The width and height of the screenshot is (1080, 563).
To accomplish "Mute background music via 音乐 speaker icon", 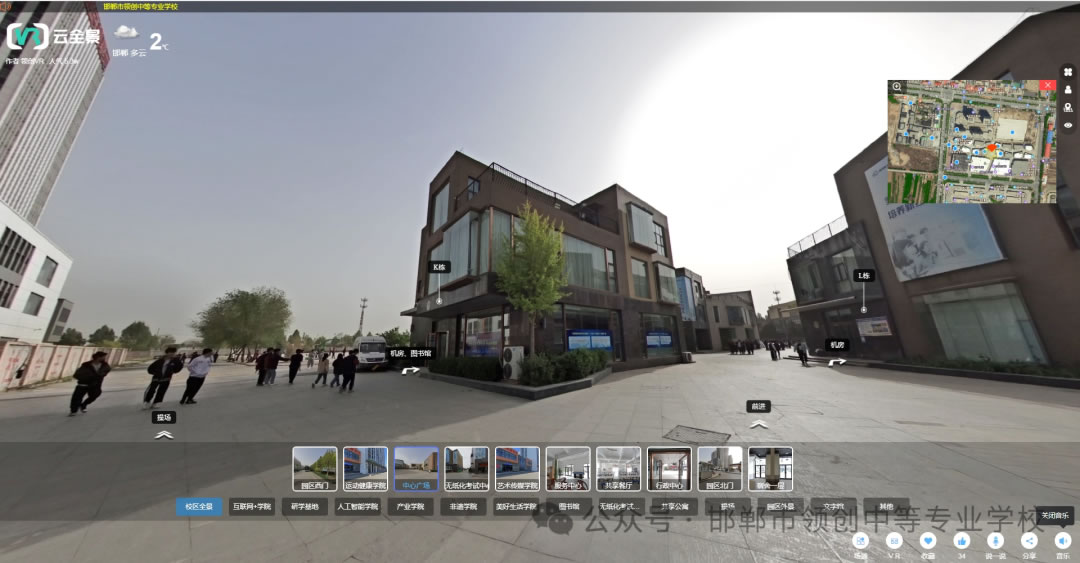I will click(1063, 542).
